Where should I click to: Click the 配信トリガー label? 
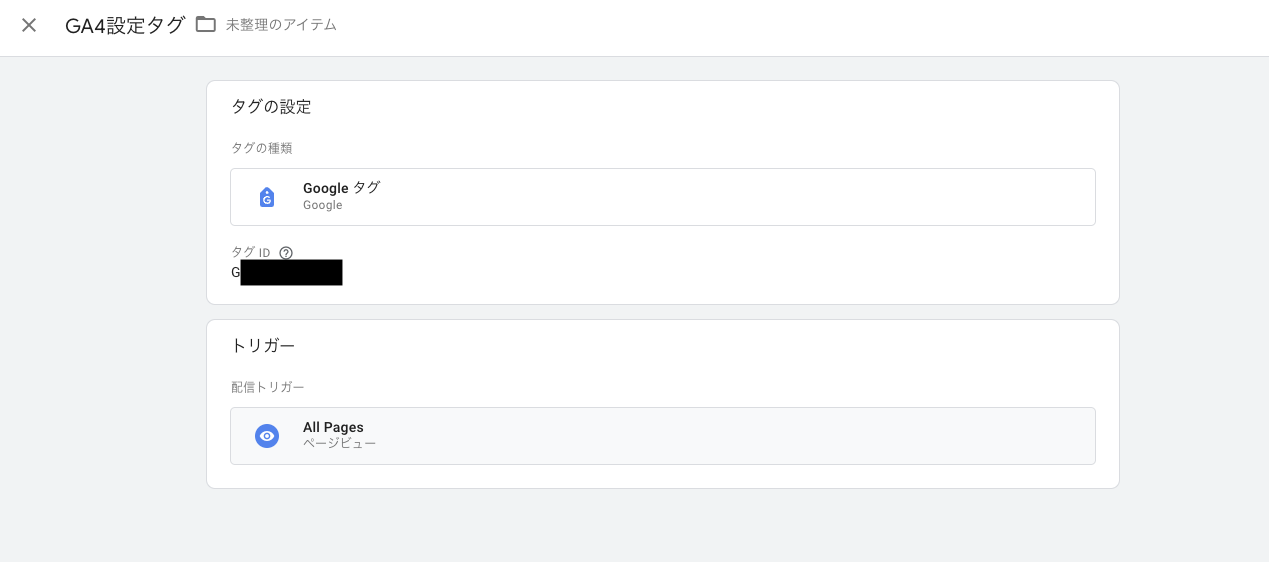pos(267,387)
